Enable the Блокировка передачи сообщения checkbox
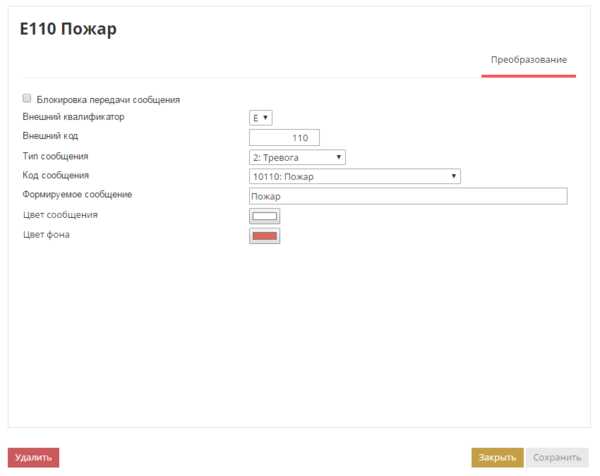 [26, 100]
